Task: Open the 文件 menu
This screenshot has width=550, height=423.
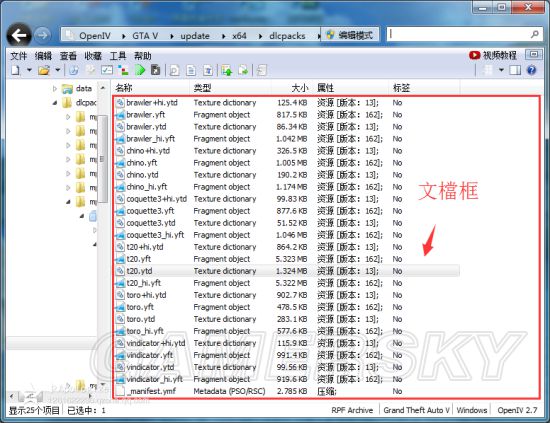Action: 18,55
